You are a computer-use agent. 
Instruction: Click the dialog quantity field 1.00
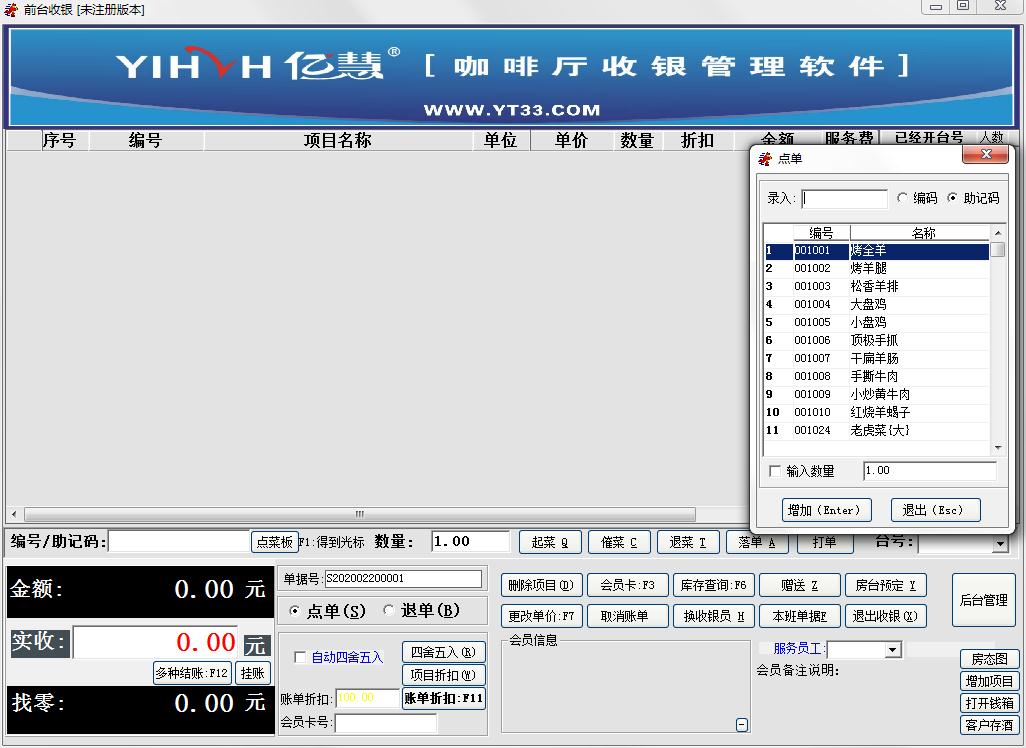click(x=929, y=471)
